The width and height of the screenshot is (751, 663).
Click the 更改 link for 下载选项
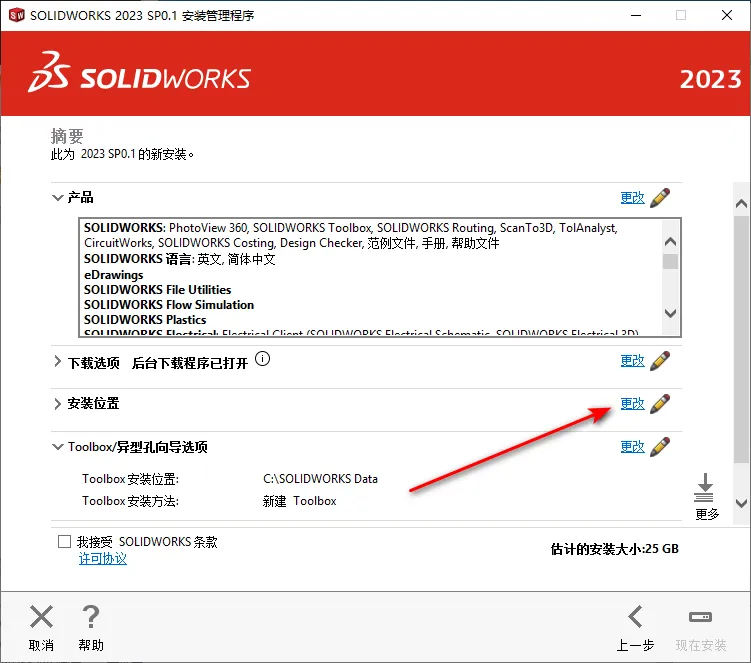tap(632, 361)
